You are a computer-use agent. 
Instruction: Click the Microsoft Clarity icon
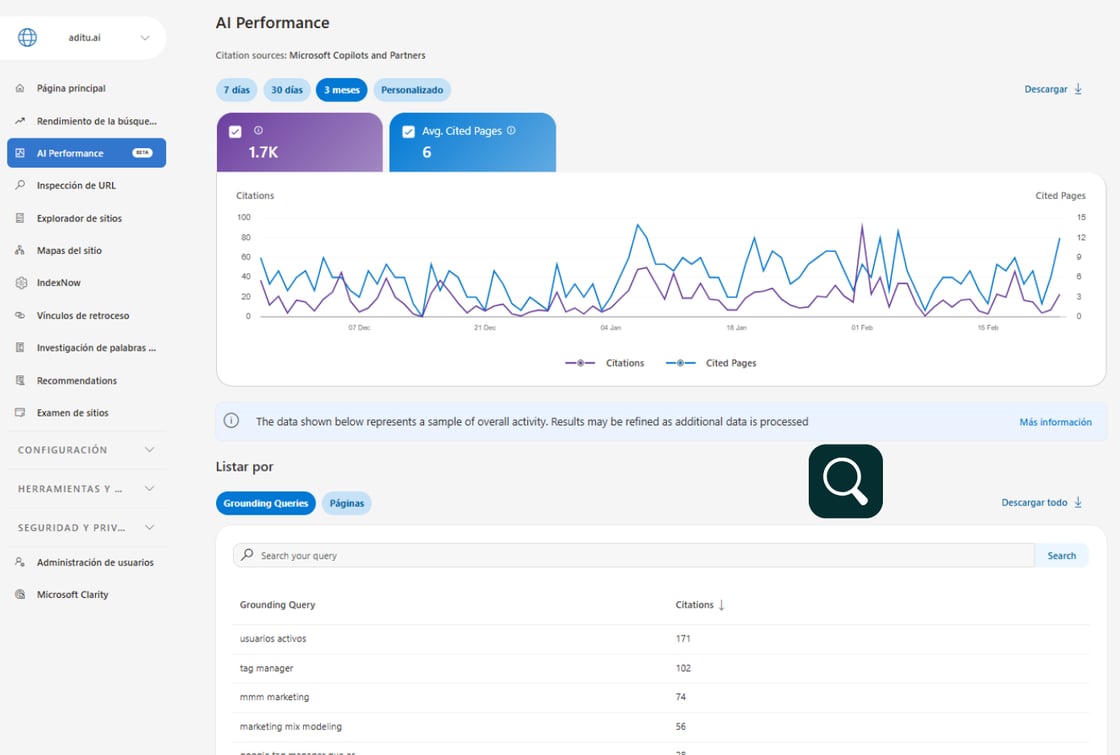click(20, 595)
